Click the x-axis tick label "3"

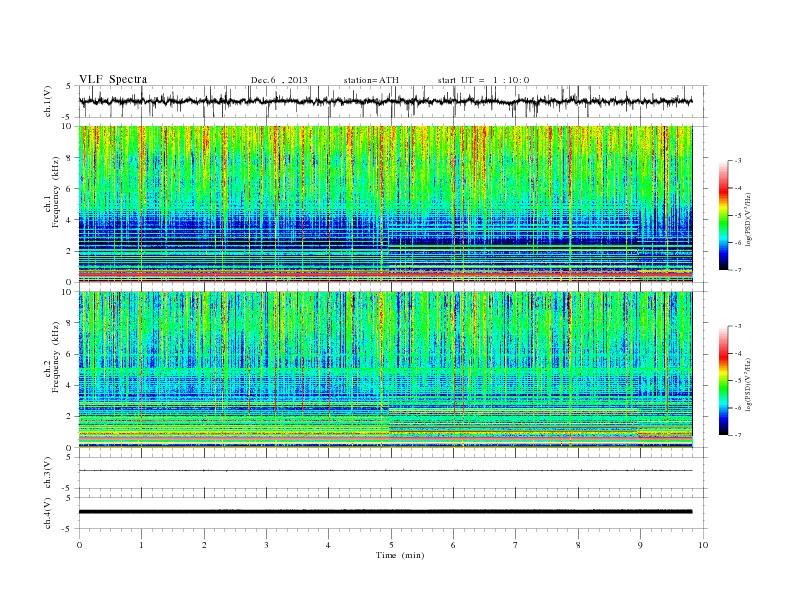tap(266, 545)
